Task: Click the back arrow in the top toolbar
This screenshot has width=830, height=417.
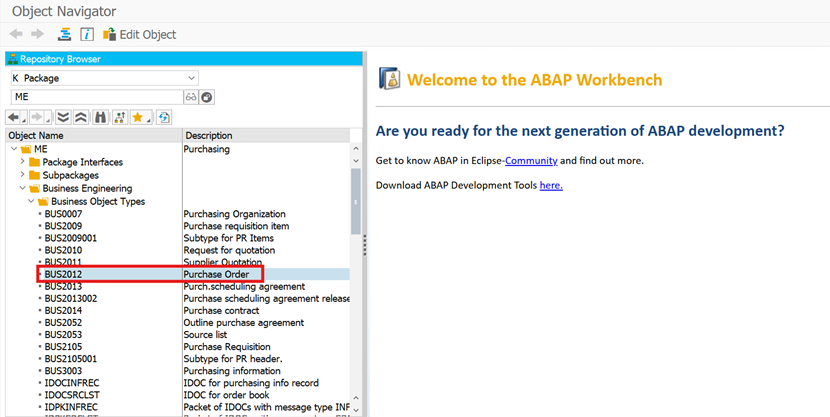Action: tap(16, 34)
